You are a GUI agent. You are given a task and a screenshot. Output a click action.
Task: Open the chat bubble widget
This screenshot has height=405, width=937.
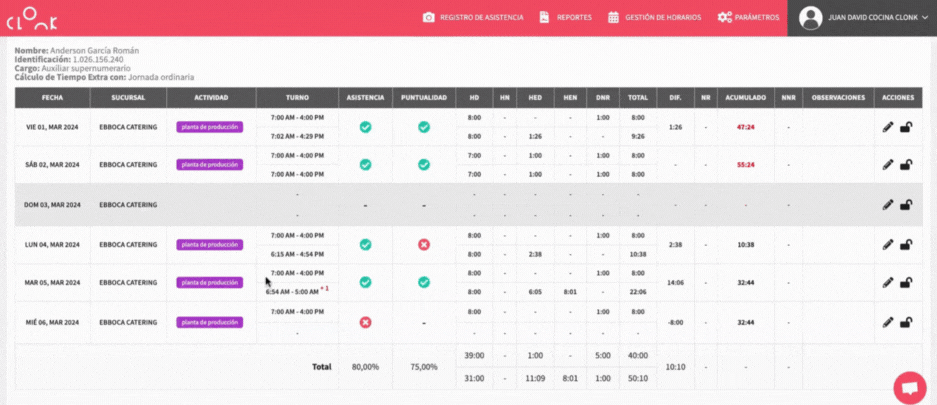point(908,387)
